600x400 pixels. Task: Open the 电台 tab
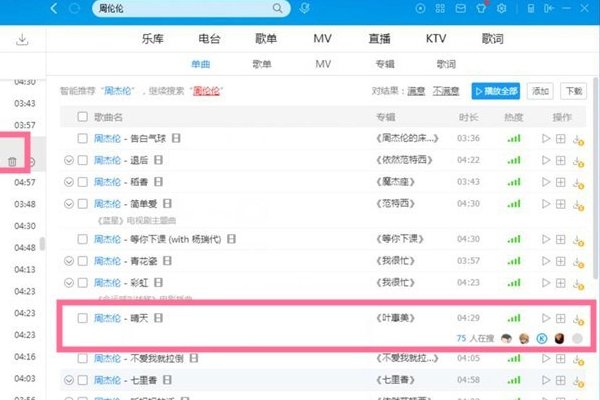209,39
